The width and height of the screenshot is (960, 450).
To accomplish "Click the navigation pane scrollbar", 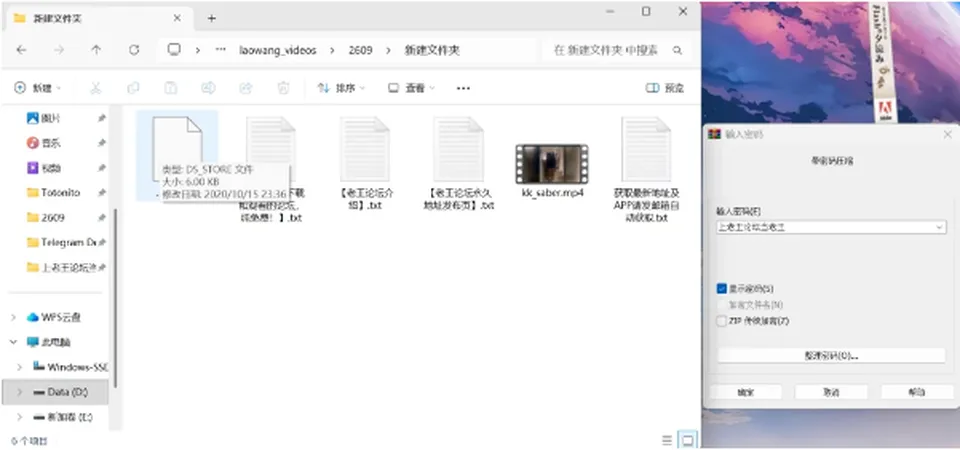I will 115,298.
